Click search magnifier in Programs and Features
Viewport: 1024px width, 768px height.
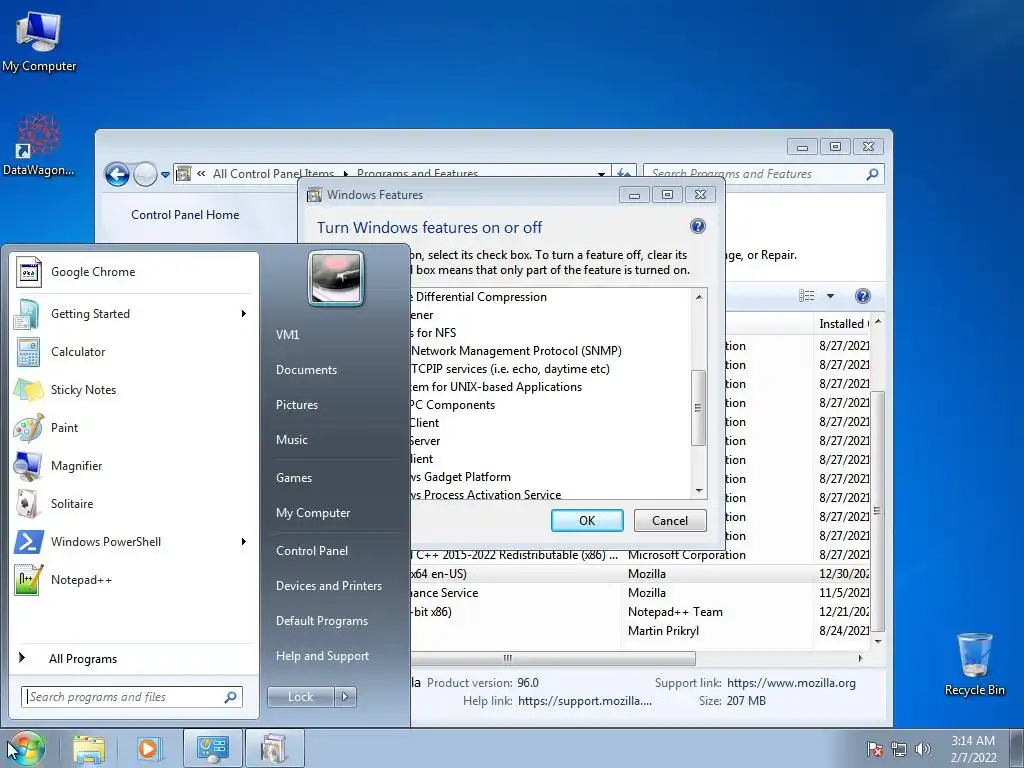point(872,174)
